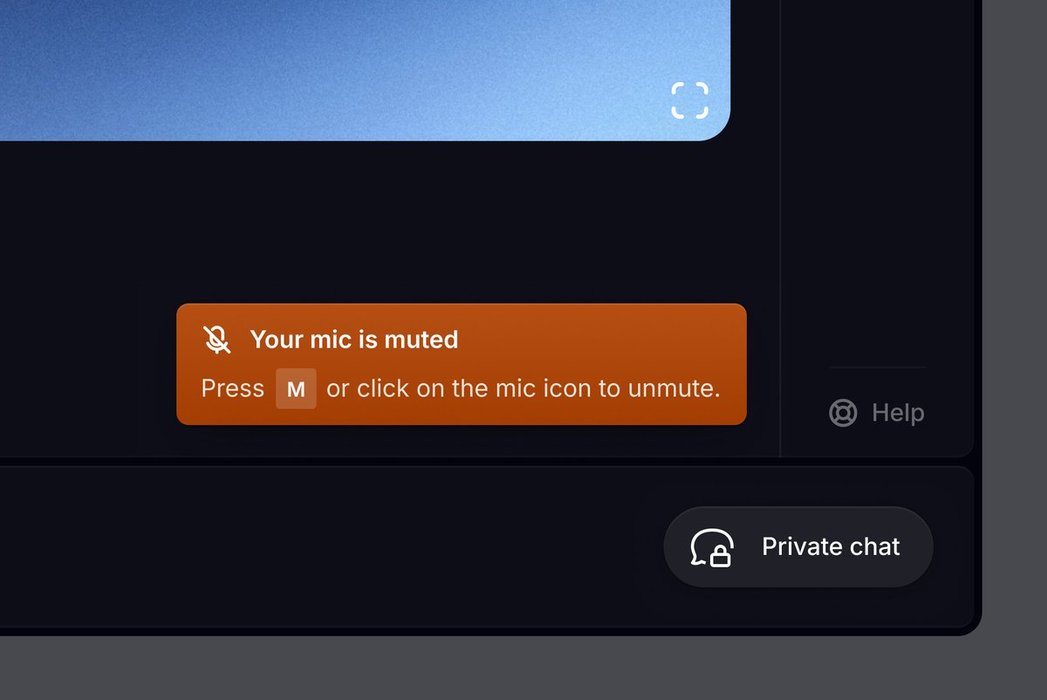Click the chat bubble with lock icon

(x=712, y=548)
